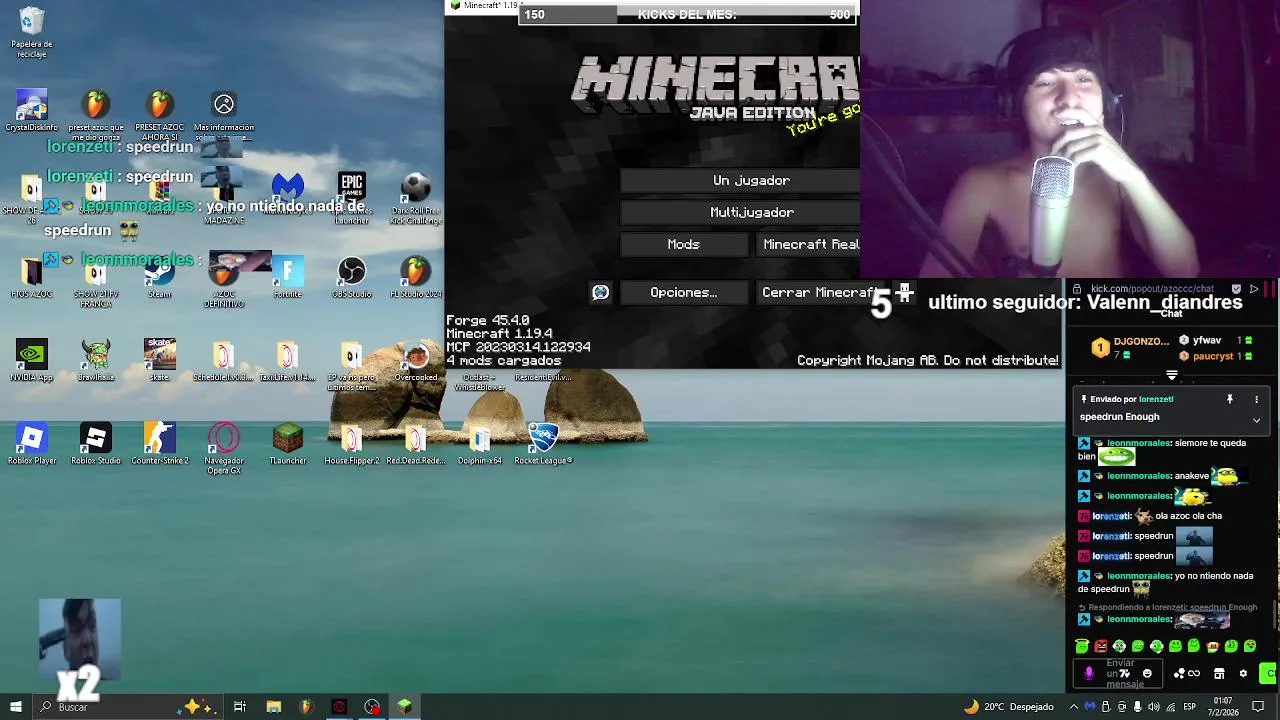Open Kick chat settings gear icon
Image resolution: width=1280 pixels, height=720 pixels.
pyautogui.click(x=1243, y=674)
